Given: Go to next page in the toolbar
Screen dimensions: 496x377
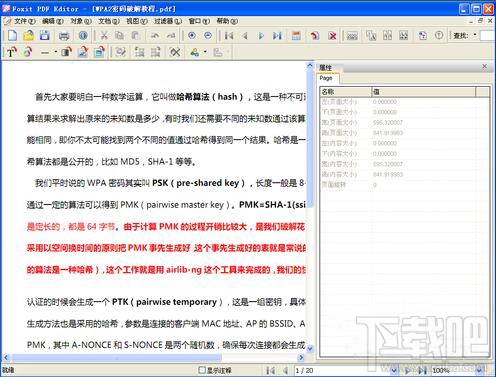Looking at the screenshot, I should point(261,35).
